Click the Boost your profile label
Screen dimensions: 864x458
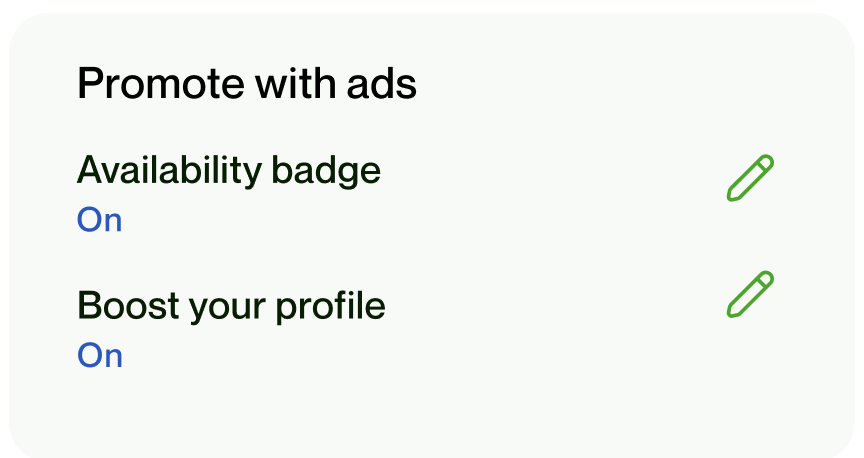coord(231,306)
